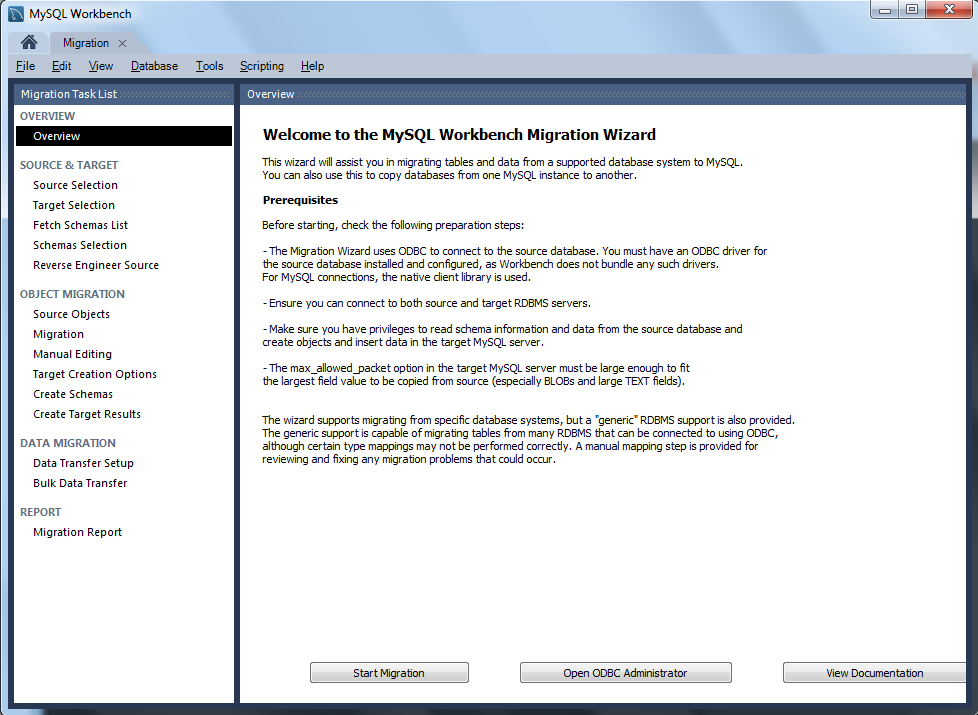Go to Bulk Data Transfer step

click(80, 484)
